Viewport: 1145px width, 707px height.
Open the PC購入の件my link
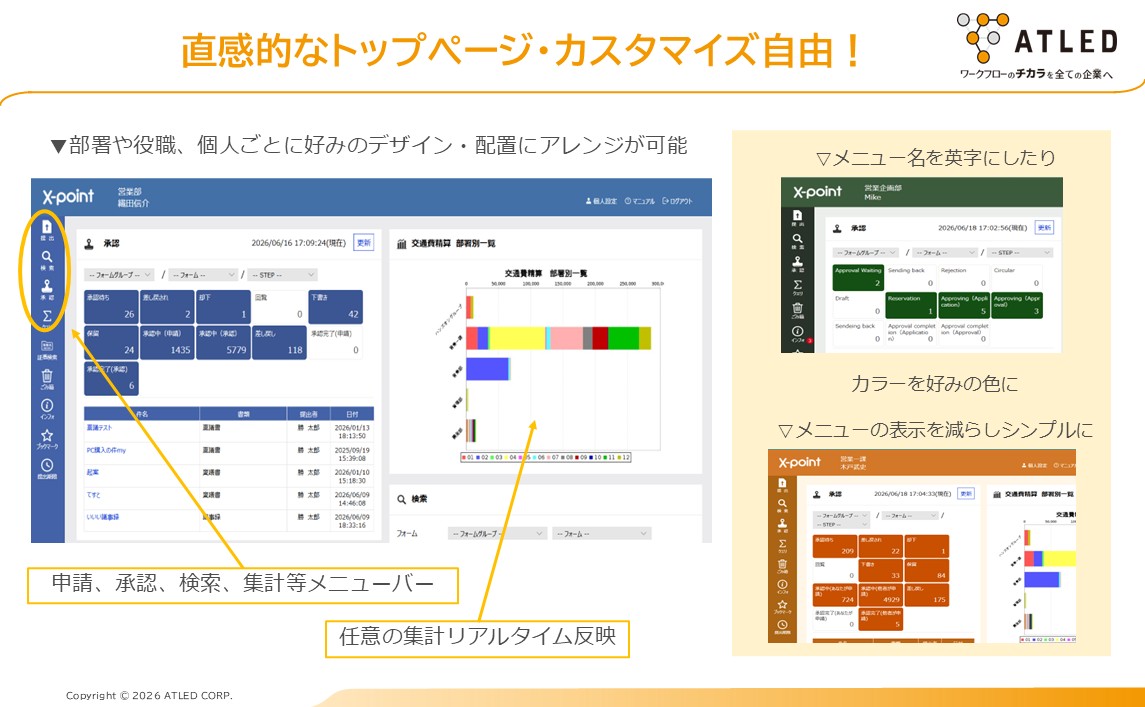pos(106,451)
